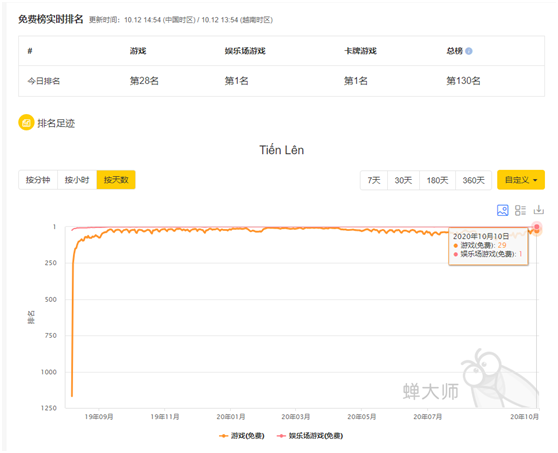Click the 卡牌游戏 column header
Screen dimensions: 558x453
click(360, 51)
